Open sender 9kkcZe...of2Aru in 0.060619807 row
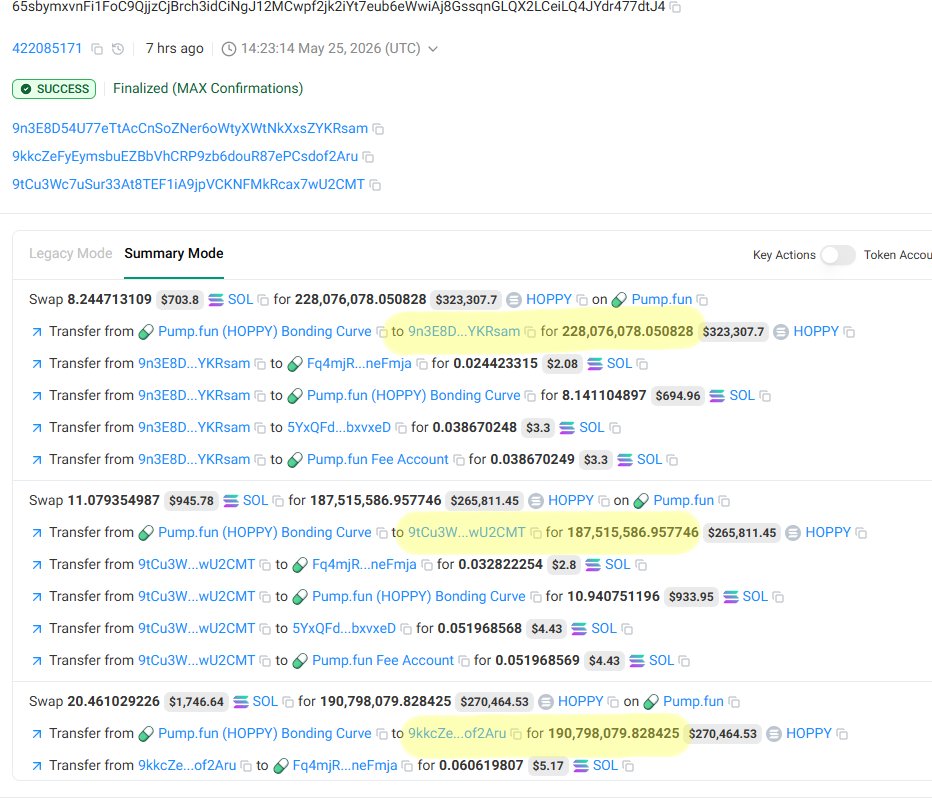 point(187,766)
